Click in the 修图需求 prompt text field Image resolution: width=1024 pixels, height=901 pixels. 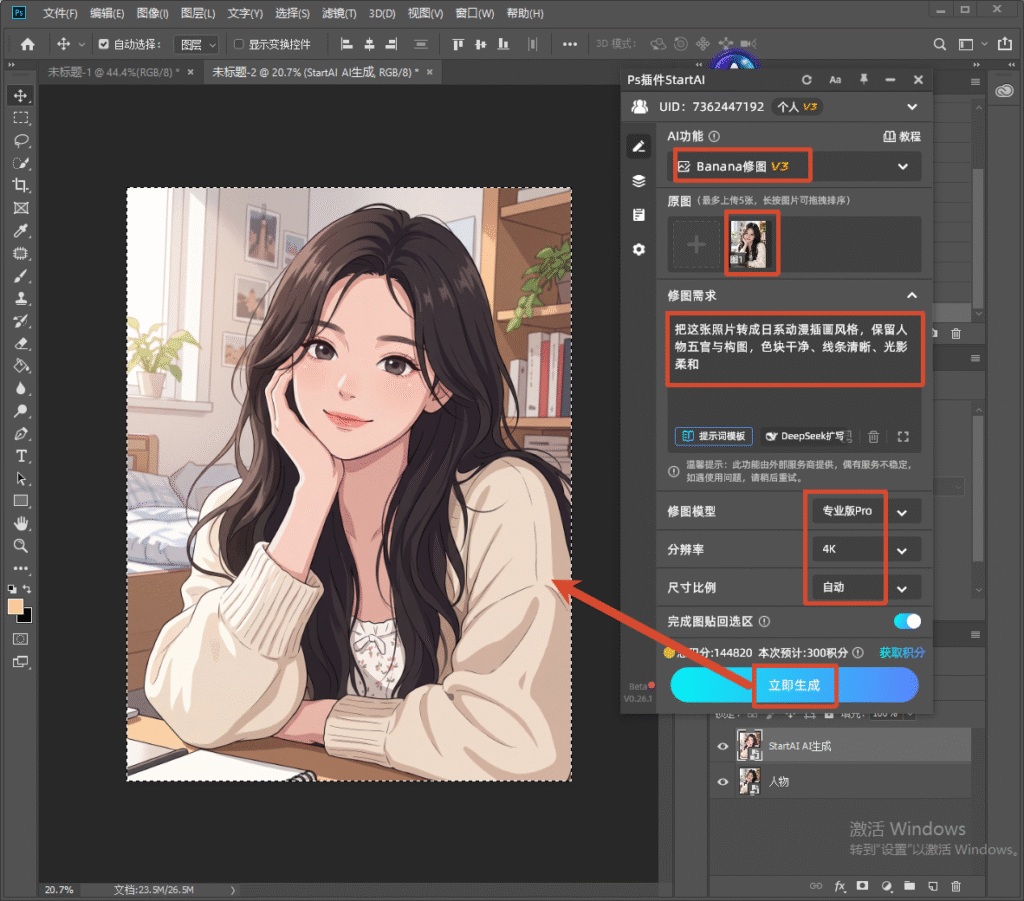(x=795, y=370)
